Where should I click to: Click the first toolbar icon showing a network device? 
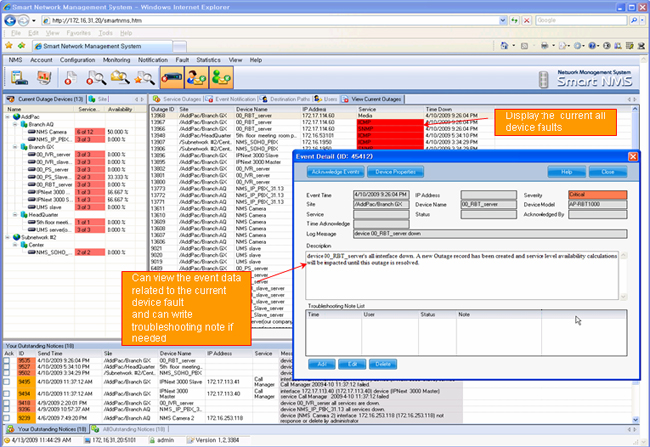[x=17, y=77]
